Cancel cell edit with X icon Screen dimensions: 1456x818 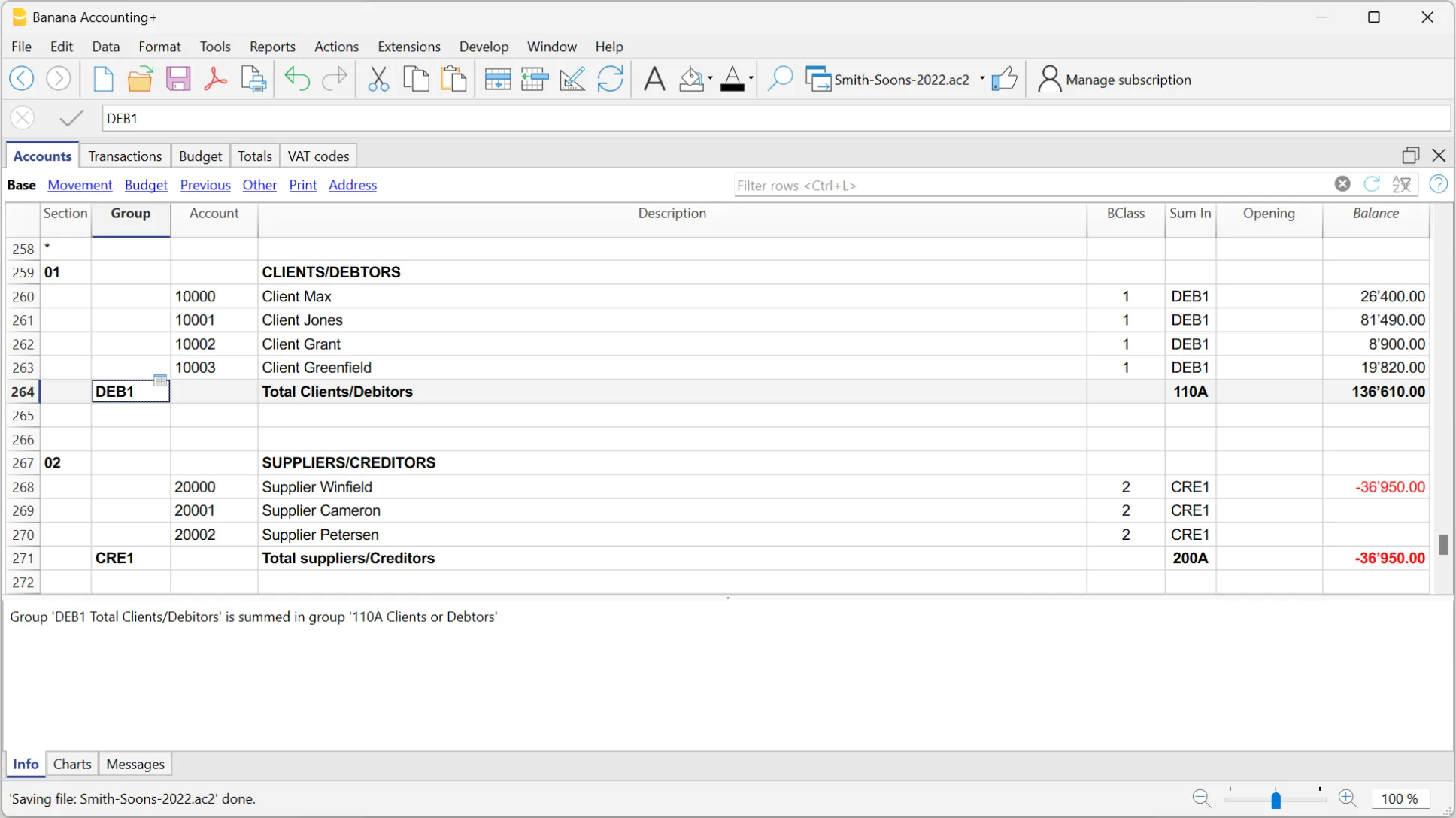click(23, 118)
